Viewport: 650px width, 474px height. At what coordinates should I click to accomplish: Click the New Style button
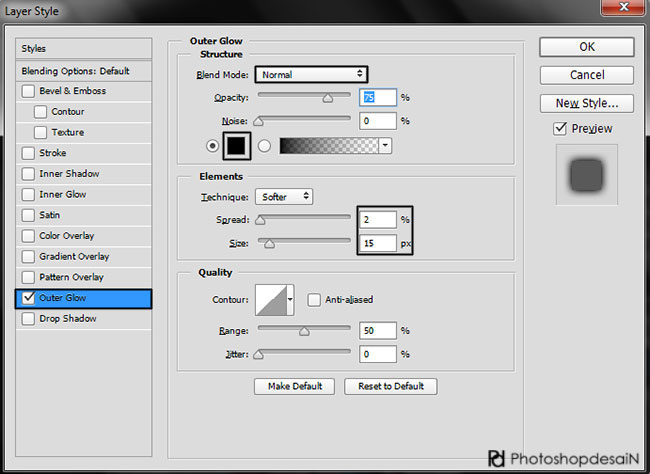click(586, 103)
